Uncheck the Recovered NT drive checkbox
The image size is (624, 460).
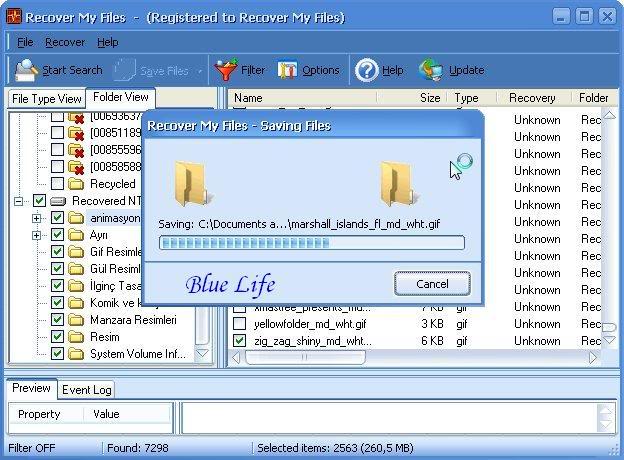click(39, 201)
